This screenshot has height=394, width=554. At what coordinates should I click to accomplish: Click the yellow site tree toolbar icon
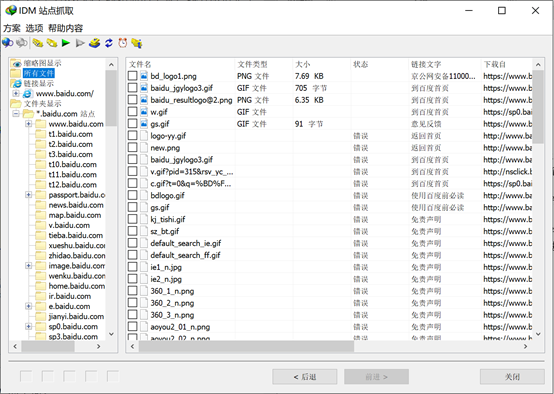137,43
